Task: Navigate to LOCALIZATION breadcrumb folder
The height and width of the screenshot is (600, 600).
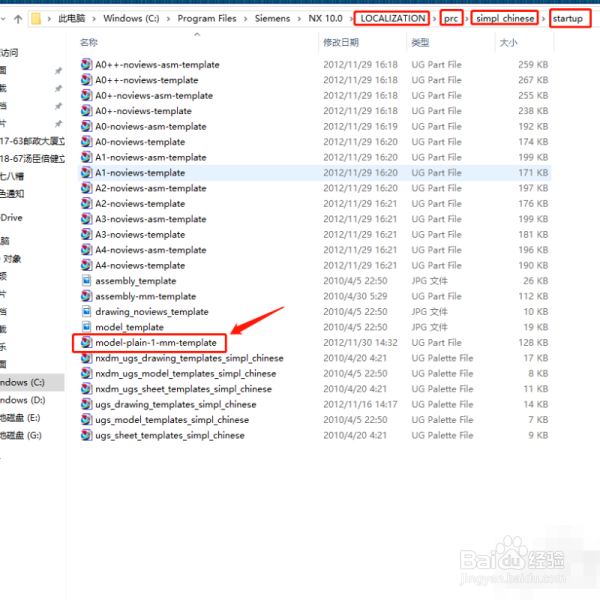Action: (393, 18)
